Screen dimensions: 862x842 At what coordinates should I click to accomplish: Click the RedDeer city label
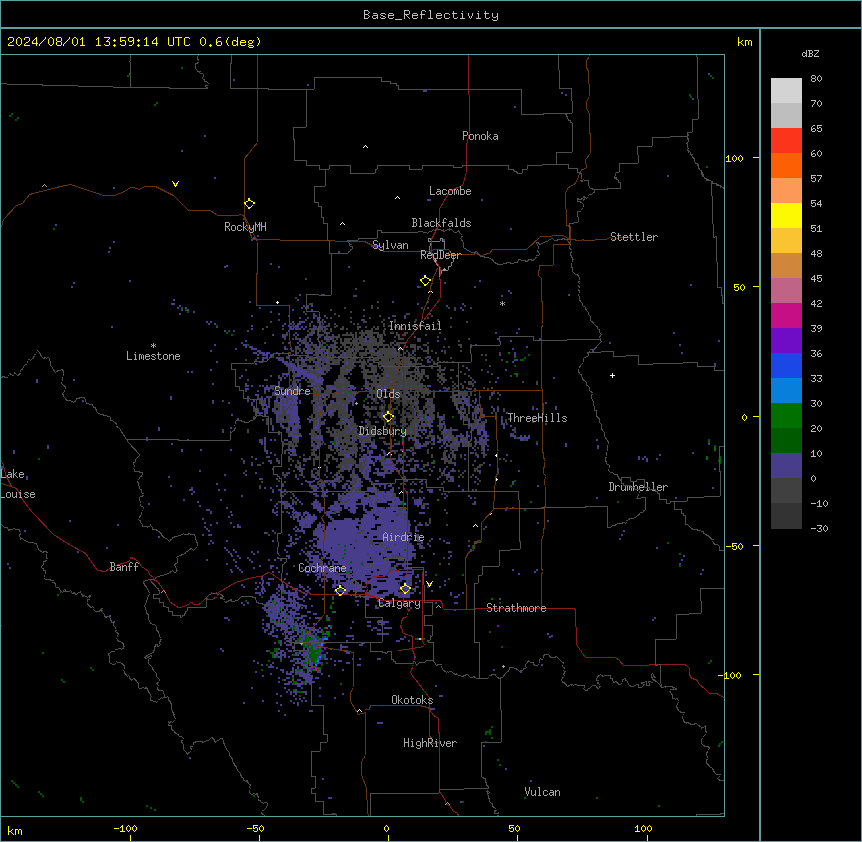tap(440, 255)
